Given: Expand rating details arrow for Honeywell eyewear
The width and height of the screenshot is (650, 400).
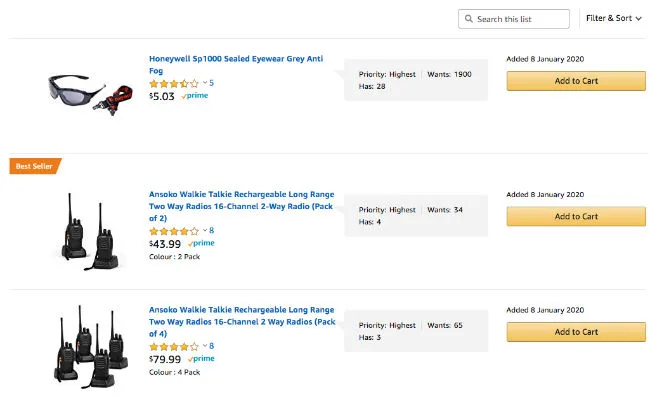Looking at the screenshot, I should pos(203,83).
